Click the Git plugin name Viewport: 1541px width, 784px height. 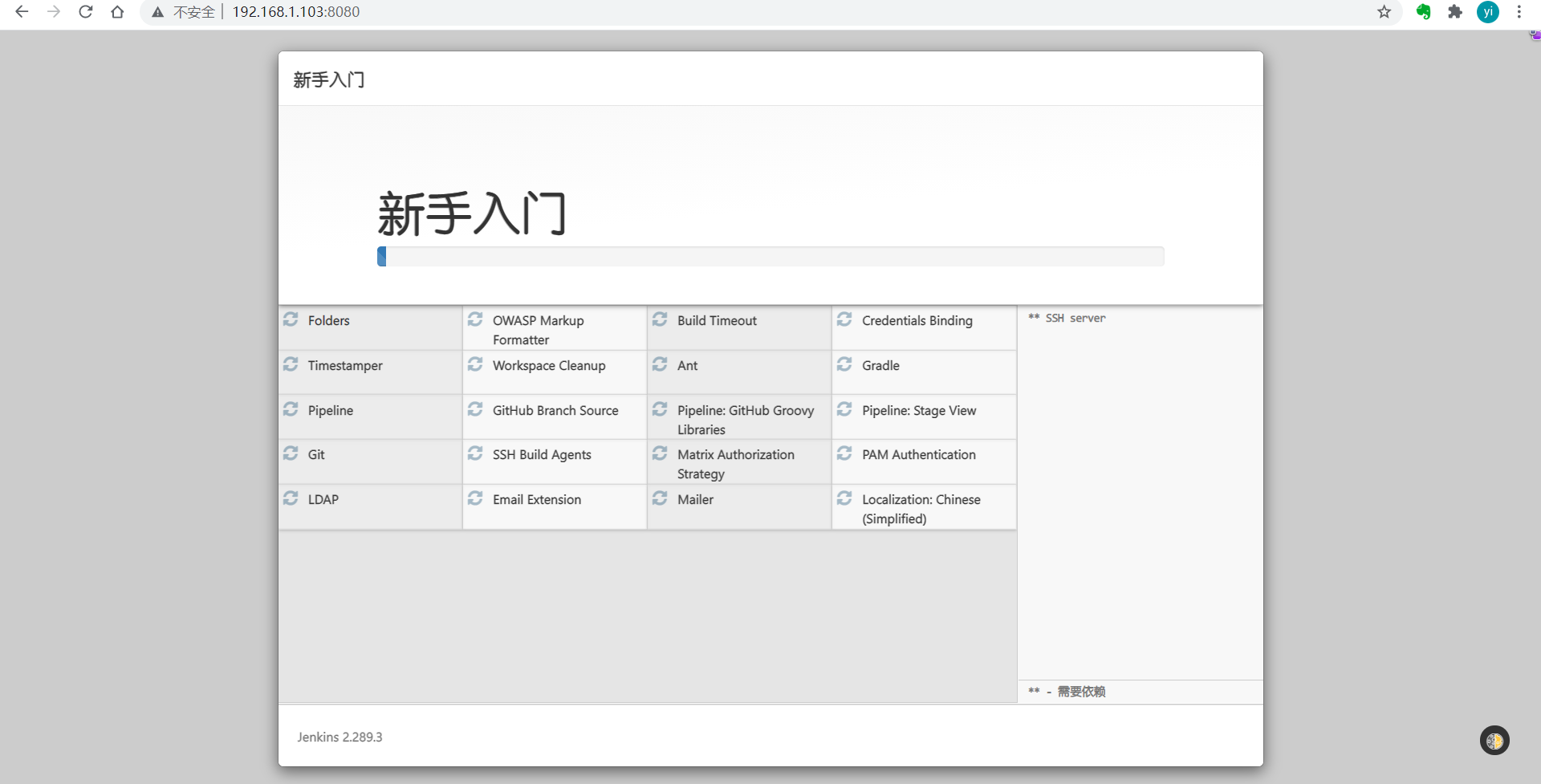[316, 455]
